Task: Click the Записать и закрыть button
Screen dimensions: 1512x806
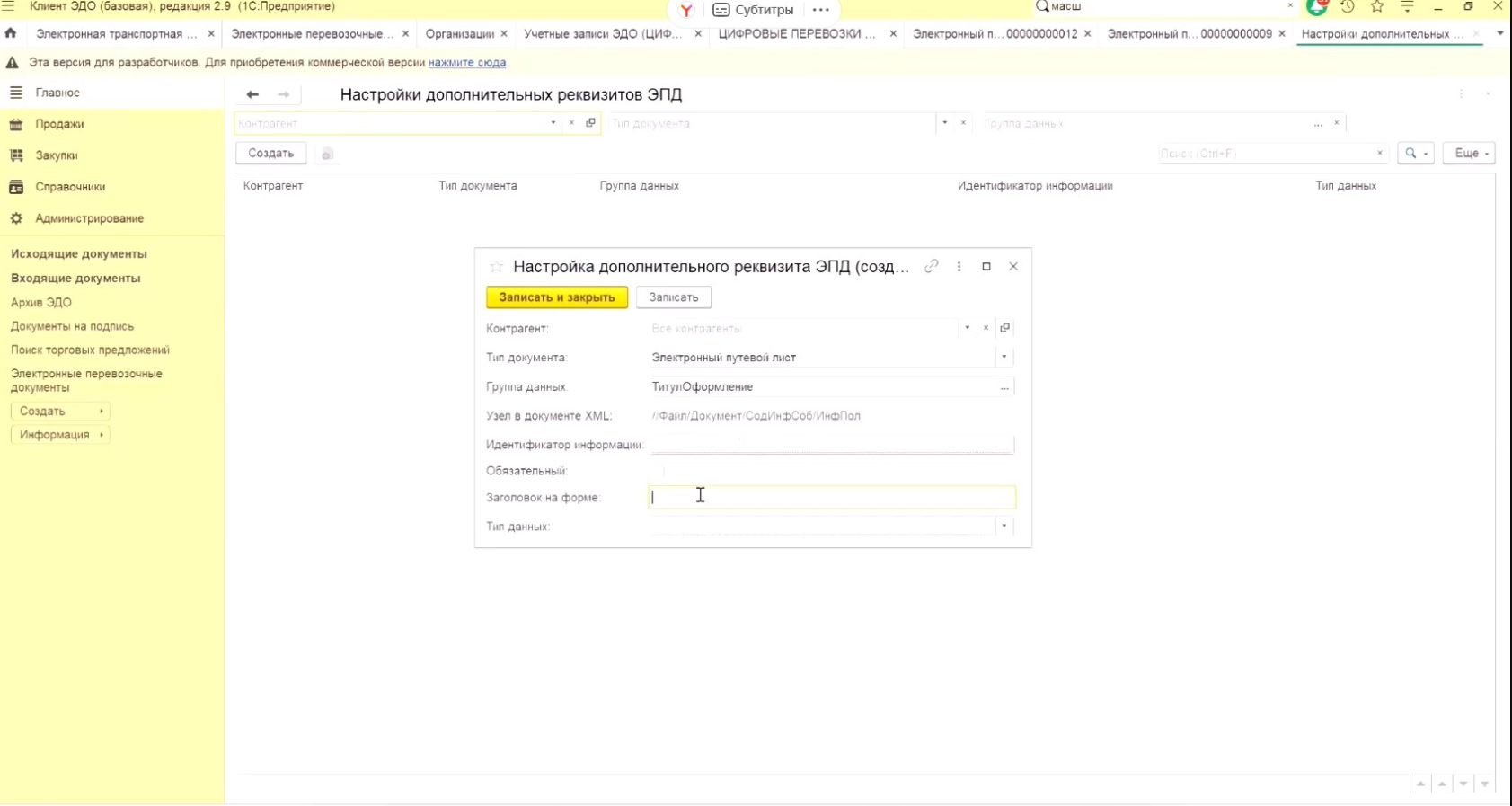Action: 557,297
